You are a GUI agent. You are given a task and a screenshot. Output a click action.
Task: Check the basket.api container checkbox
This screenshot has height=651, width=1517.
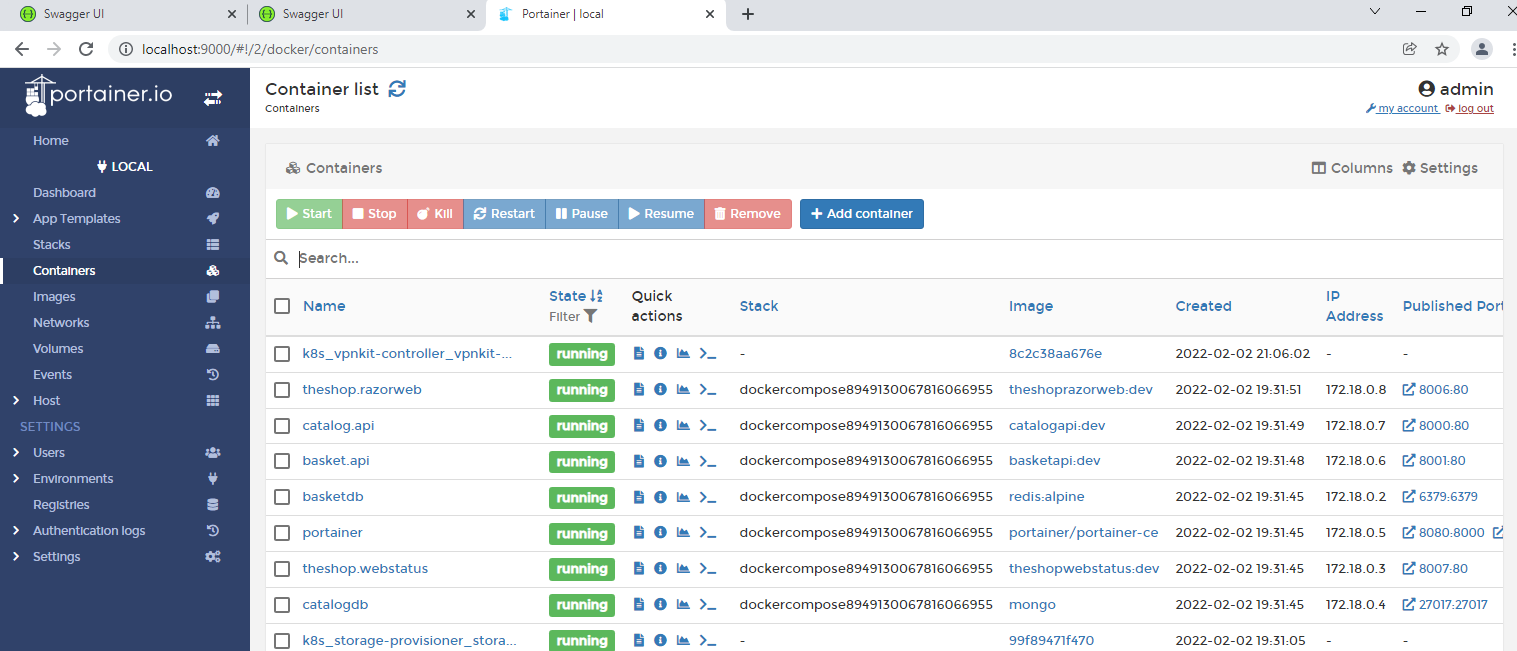click(282, 461)
